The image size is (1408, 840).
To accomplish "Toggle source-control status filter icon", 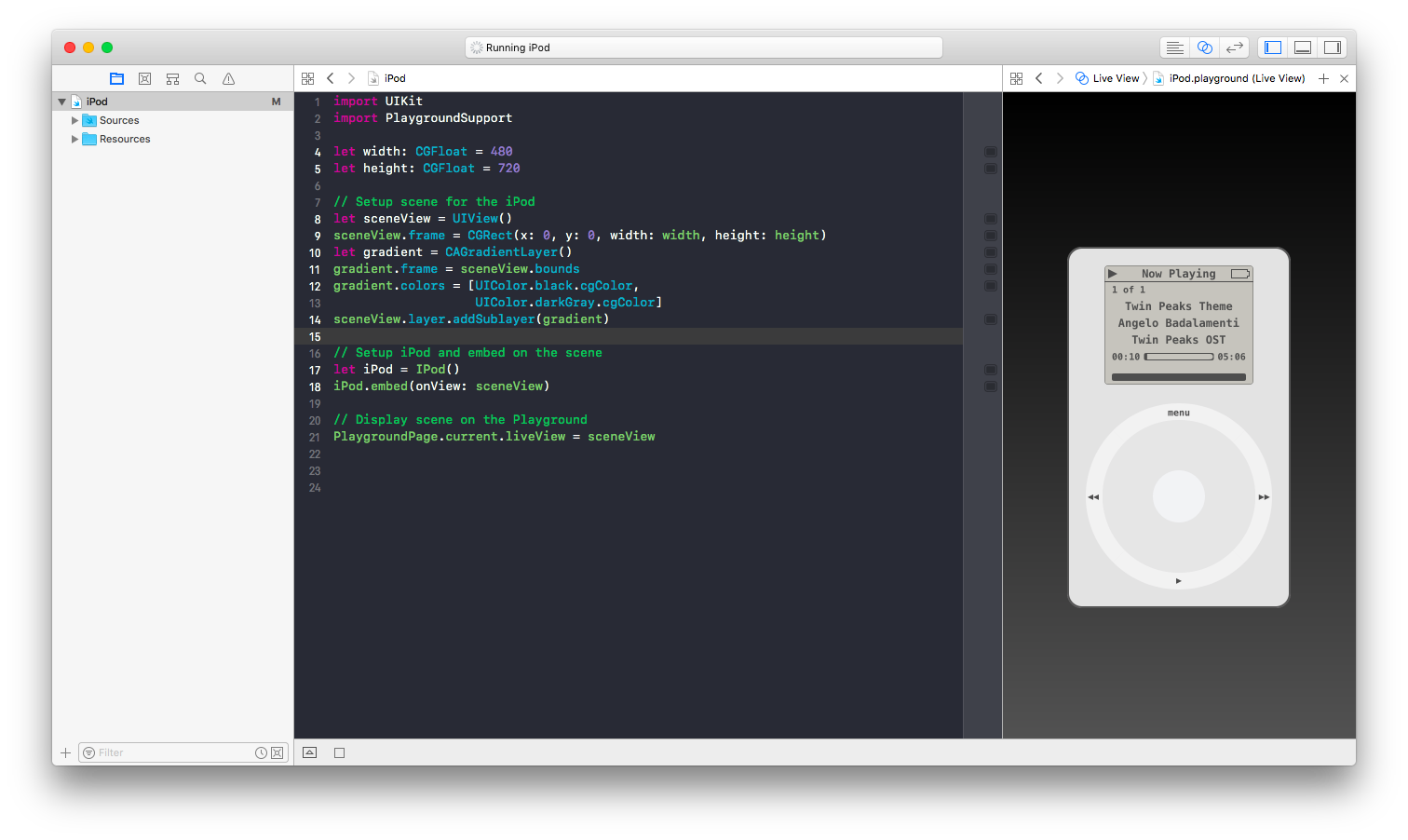I will (x=278, y=752).
